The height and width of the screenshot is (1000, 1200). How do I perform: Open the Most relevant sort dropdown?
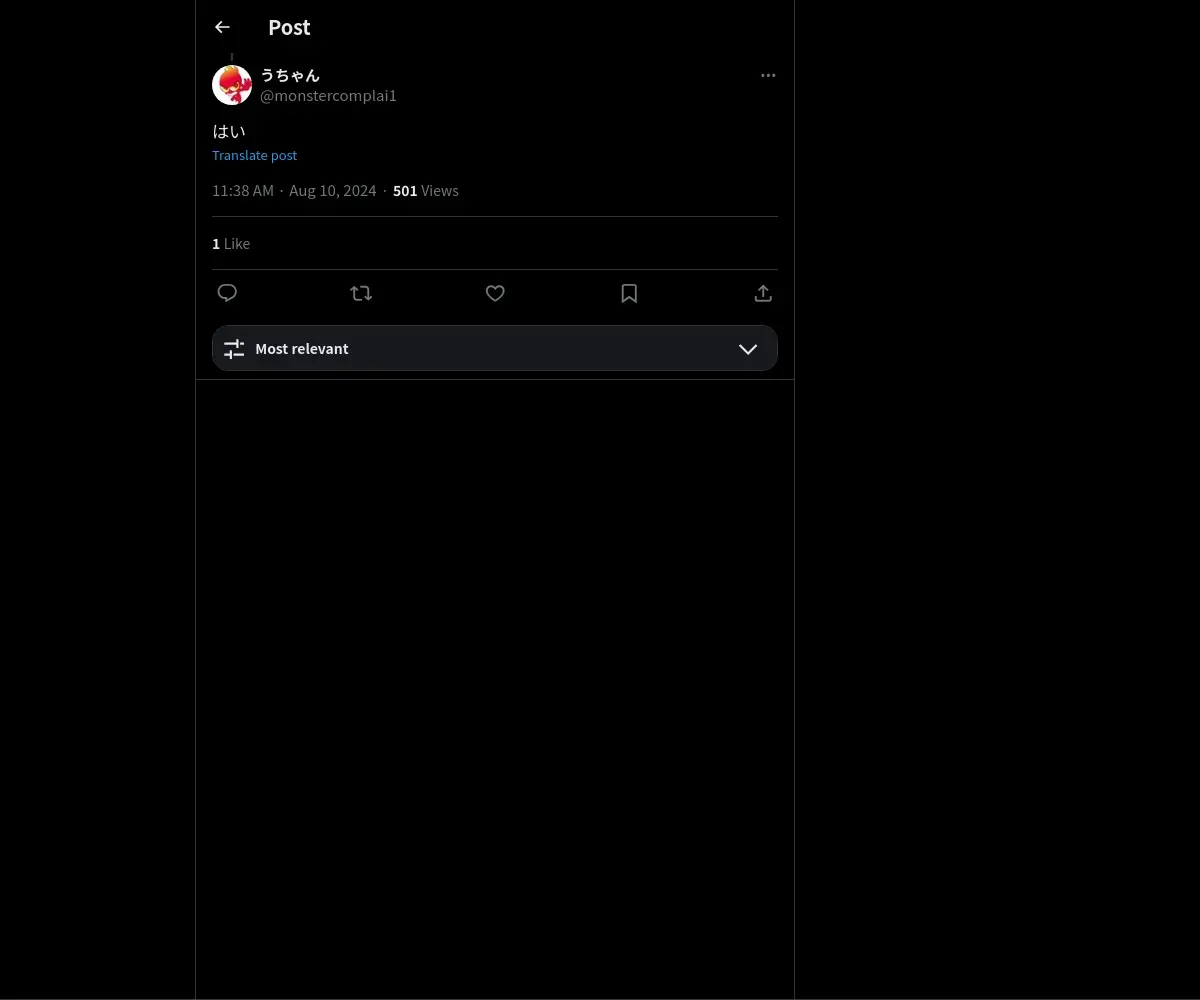pos(495,348)
